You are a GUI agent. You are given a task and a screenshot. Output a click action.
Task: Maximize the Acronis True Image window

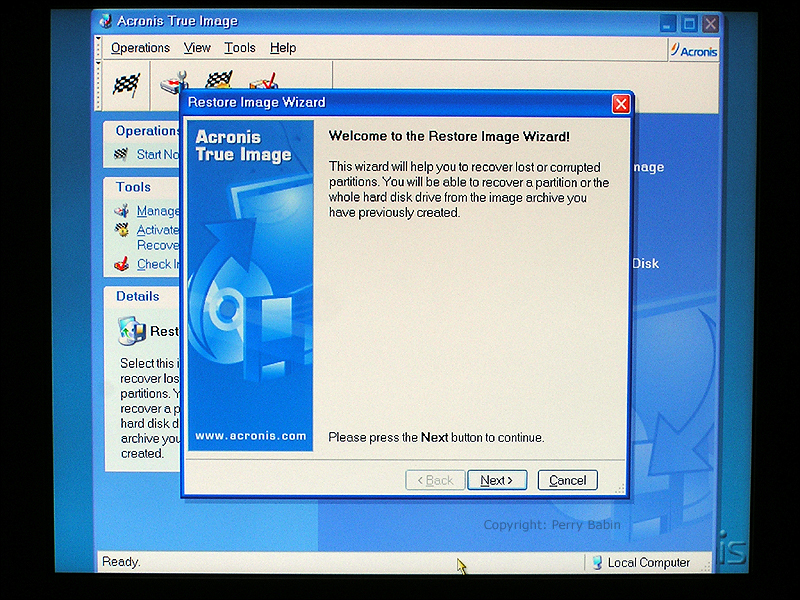click(x=689, y=23)
